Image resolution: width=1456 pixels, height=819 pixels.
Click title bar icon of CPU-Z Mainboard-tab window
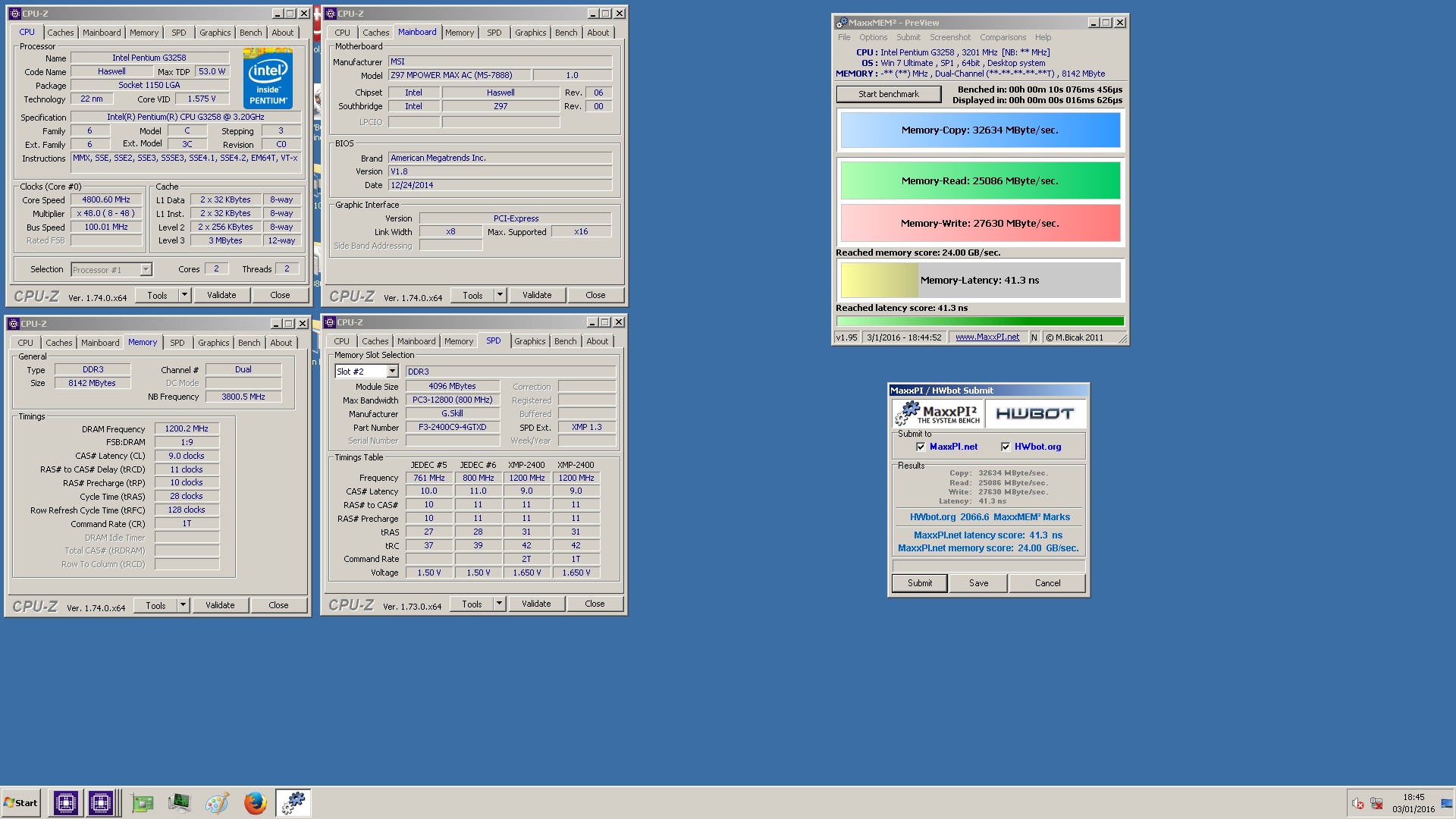[x=331, y=14]
